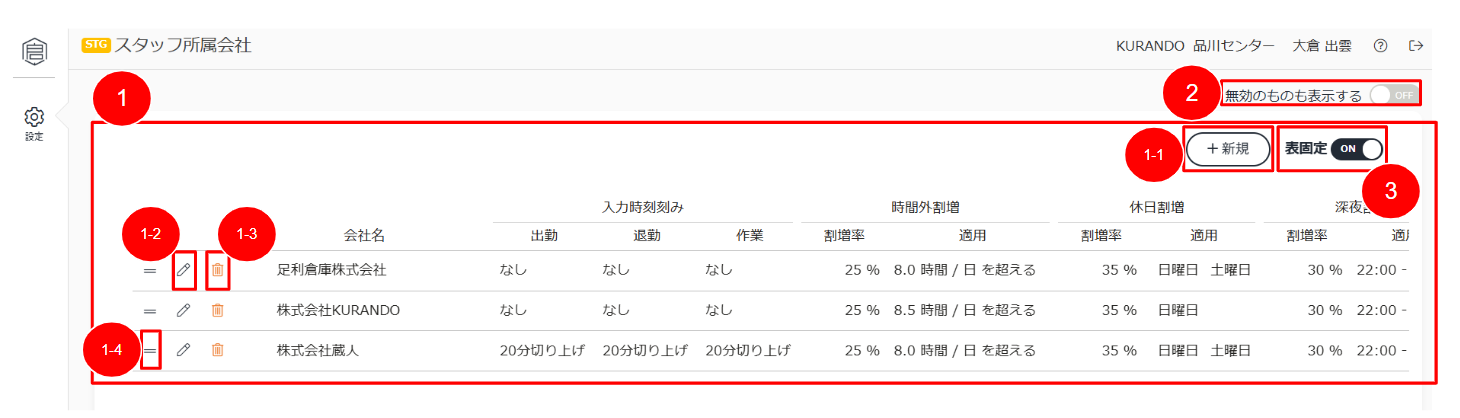The image size is (1460, 418).
Task: Click 8.5 時間 / 日 を超える cell
Action: tap(964, 310)
